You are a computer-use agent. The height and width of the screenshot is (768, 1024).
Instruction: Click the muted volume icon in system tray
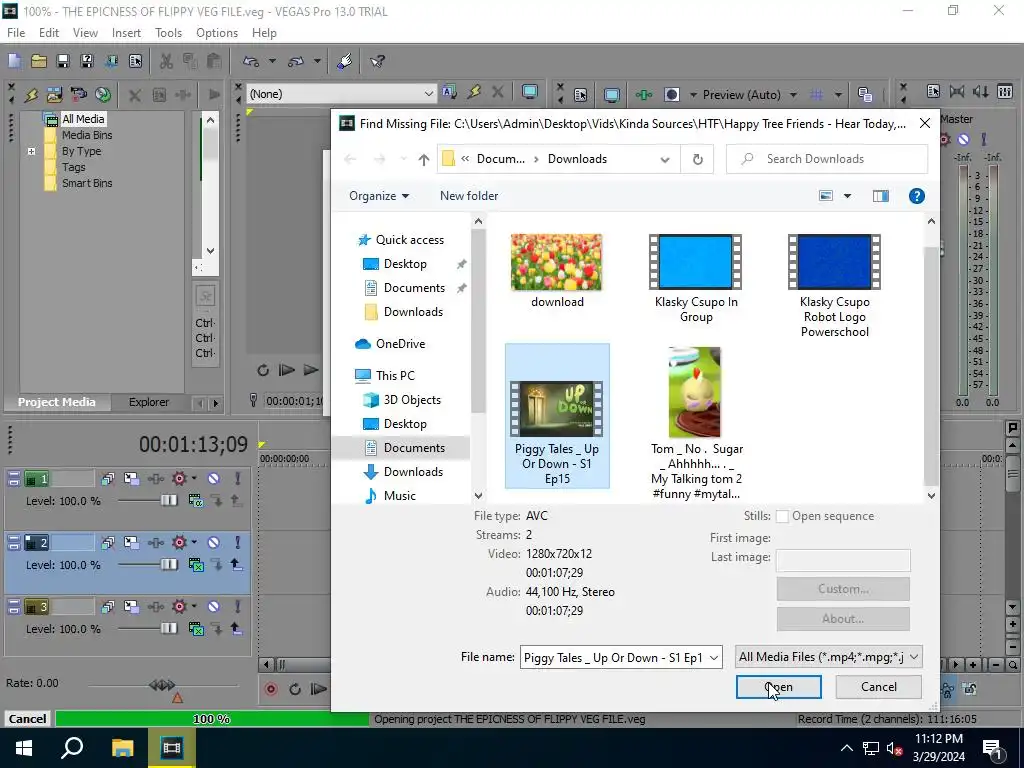tap(893, 748)
